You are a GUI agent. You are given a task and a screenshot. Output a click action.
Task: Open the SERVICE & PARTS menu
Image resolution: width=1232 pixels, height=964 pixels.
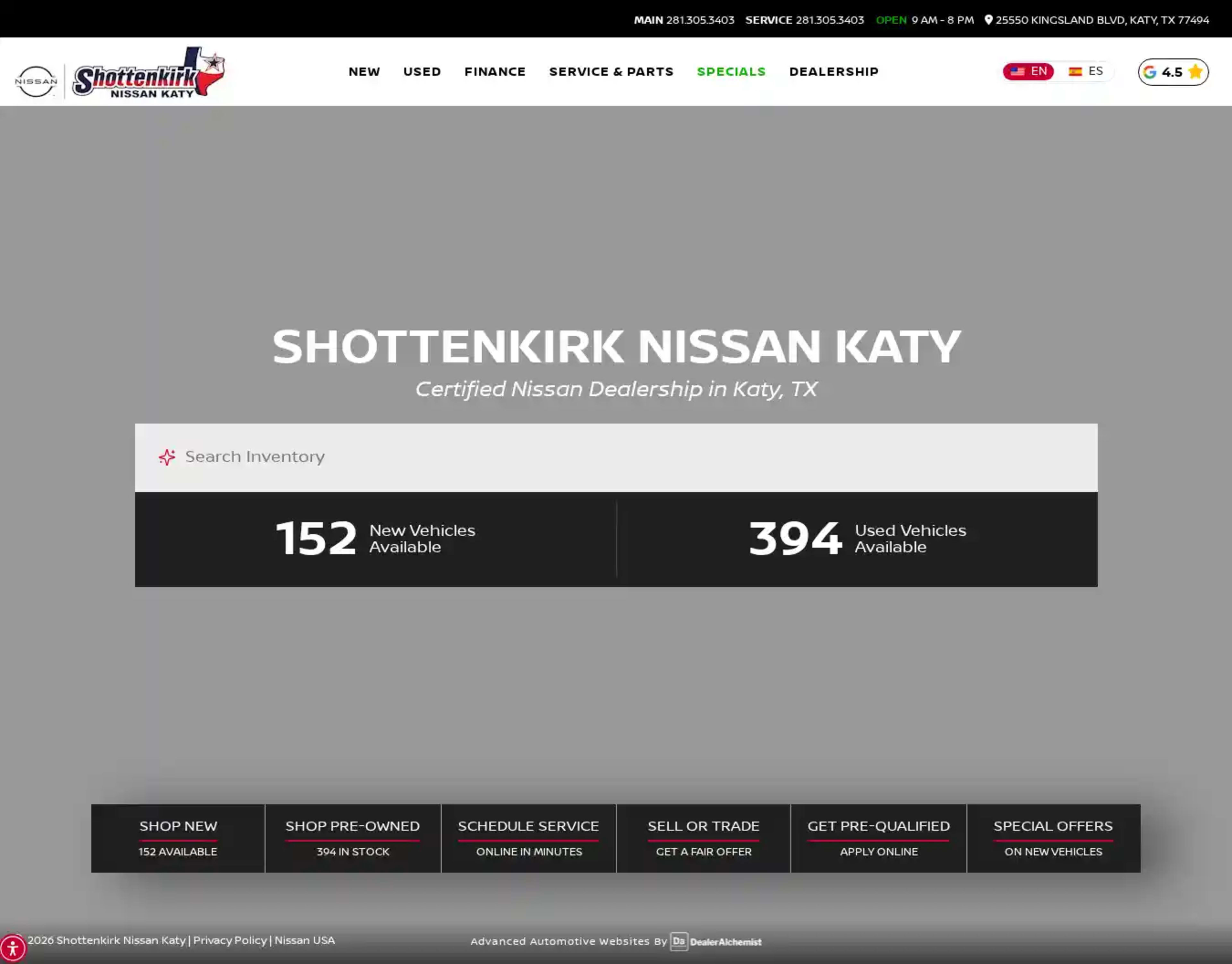click(611, 72)
